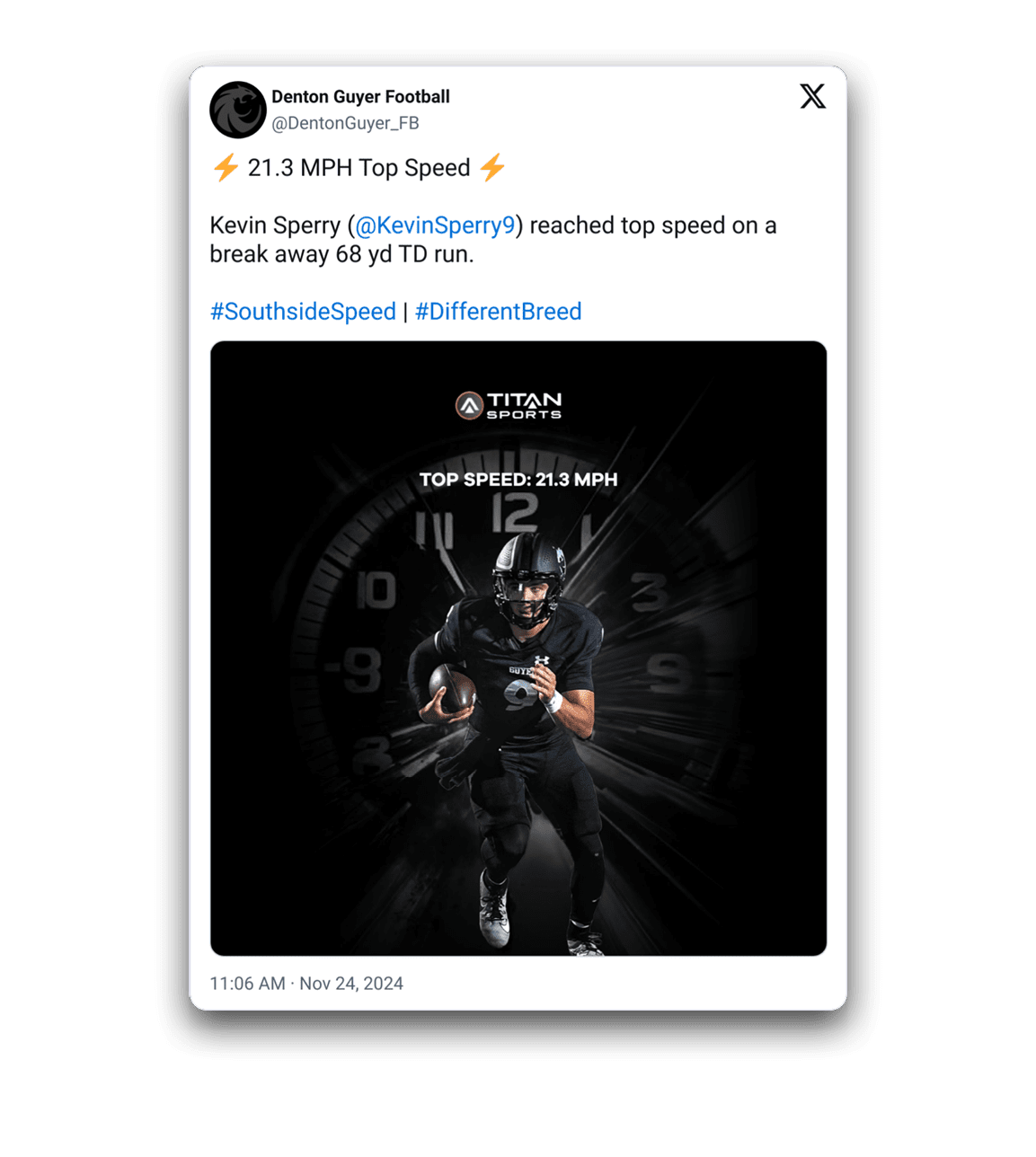The image size is (1036, 1157).
Task: Click the #DifferentBreed hashtag
Action: (x=499, y=312)
